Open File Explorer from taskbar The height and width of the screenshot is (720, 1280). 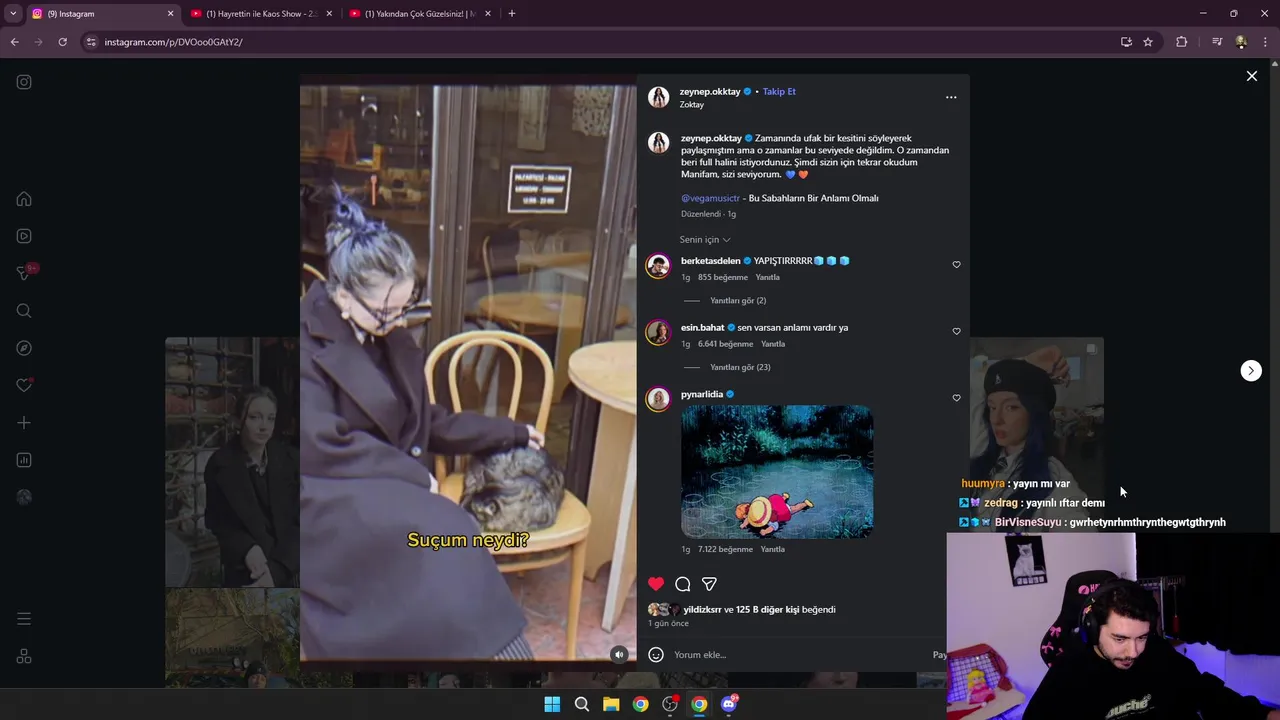click(611, 704)
